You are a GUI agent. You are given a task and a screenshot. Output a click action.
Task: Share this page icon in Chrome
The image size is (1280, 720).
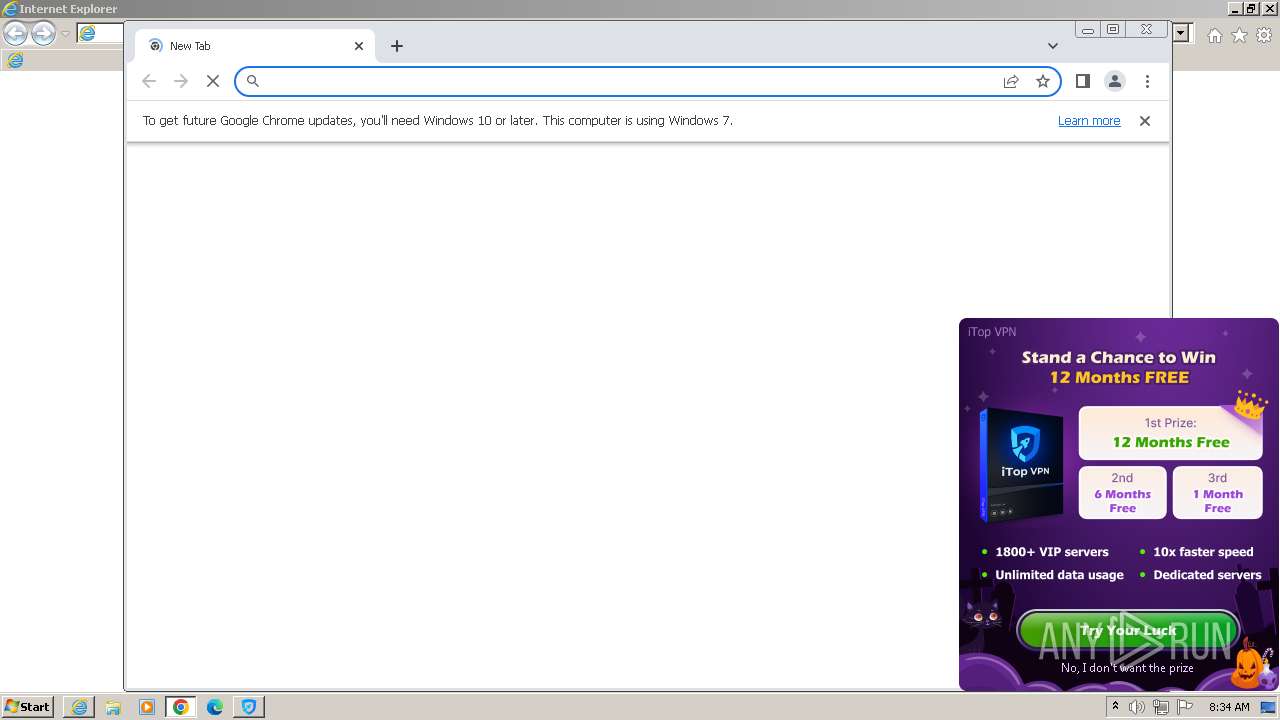[1011, 81]
